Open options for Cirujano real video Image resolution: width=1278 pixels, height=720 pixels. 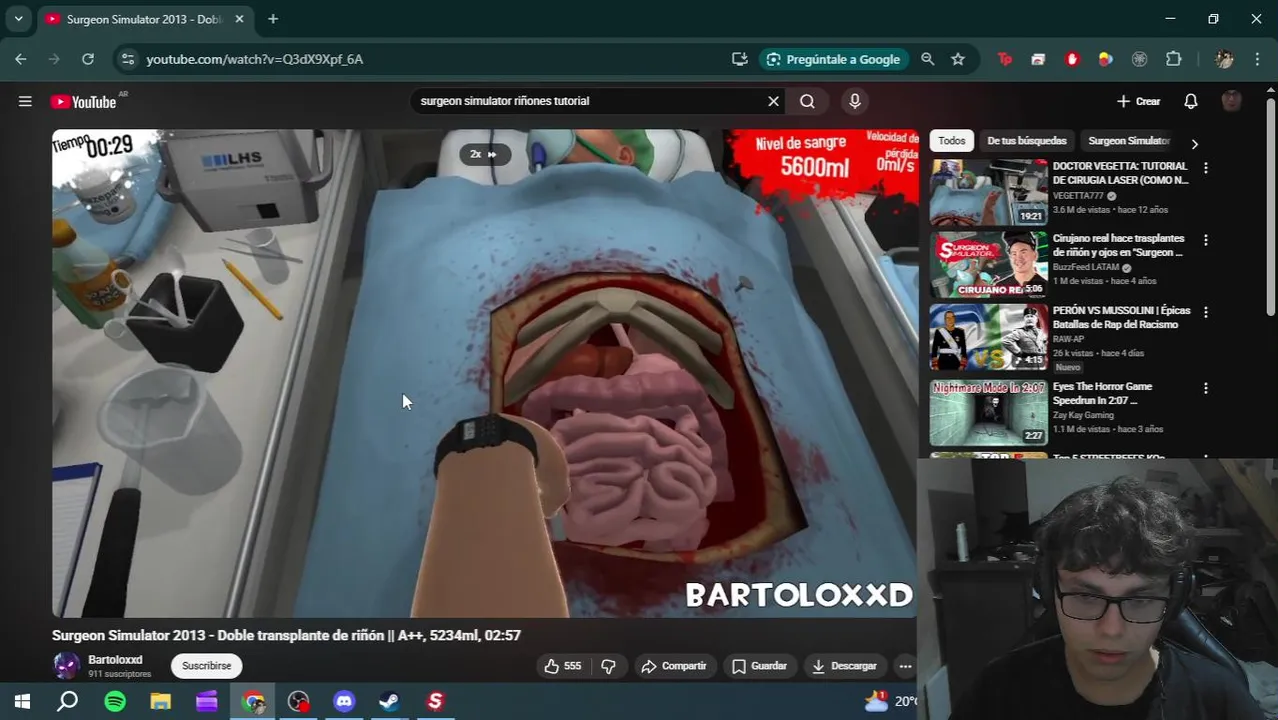click(x=1206, y=240)
